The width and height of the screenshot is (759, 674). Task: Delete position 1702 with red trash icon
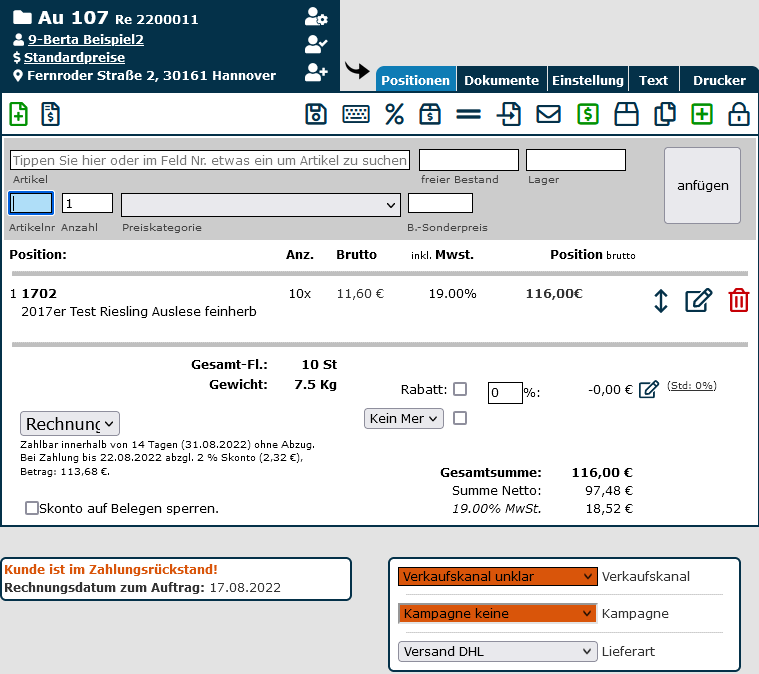click(x=738, y=300)
